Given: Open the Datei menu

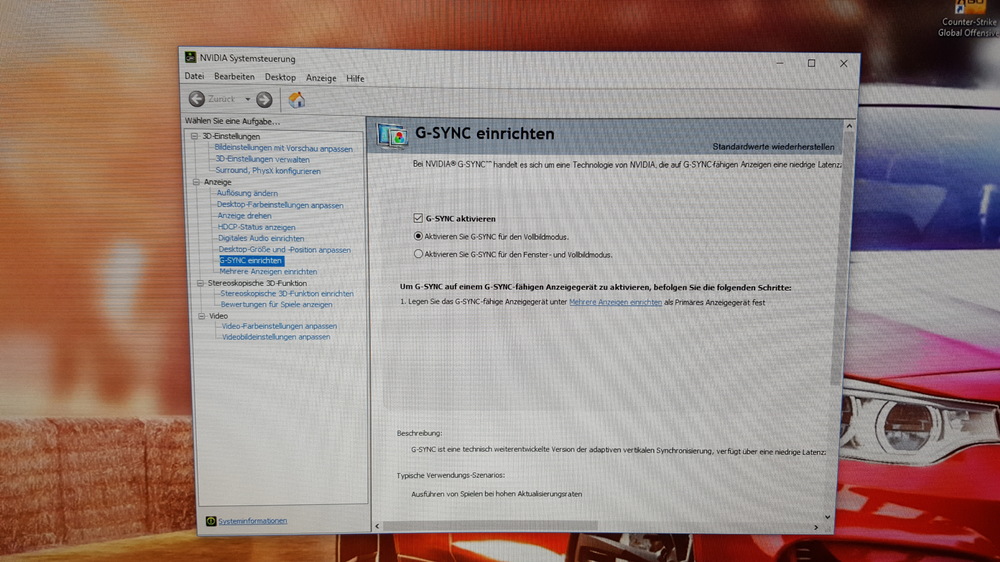Looking at the screenshot, I should pos(194,77).
